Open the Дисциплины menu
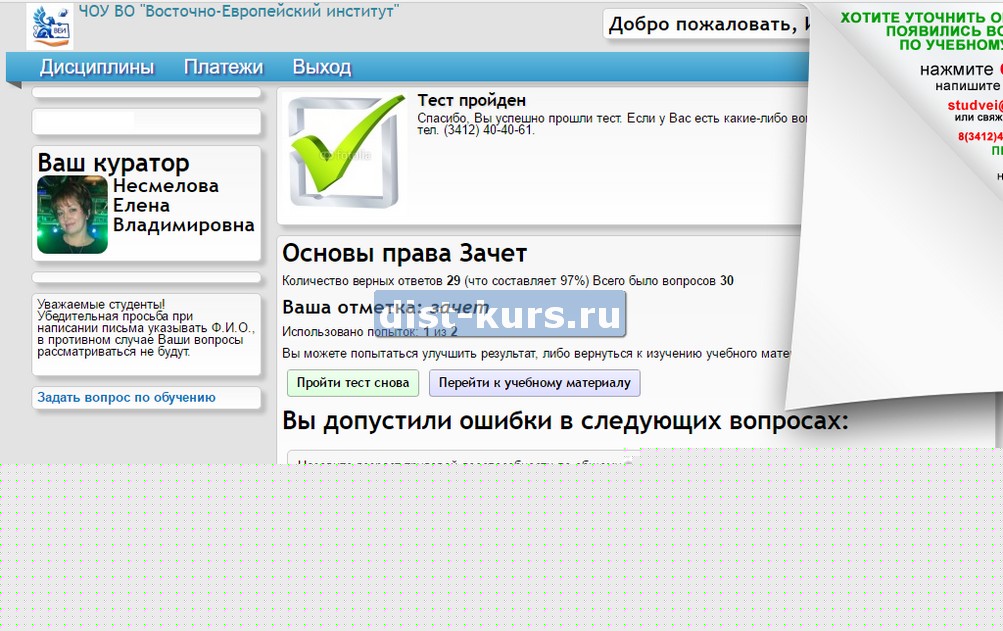 (97, 67)
